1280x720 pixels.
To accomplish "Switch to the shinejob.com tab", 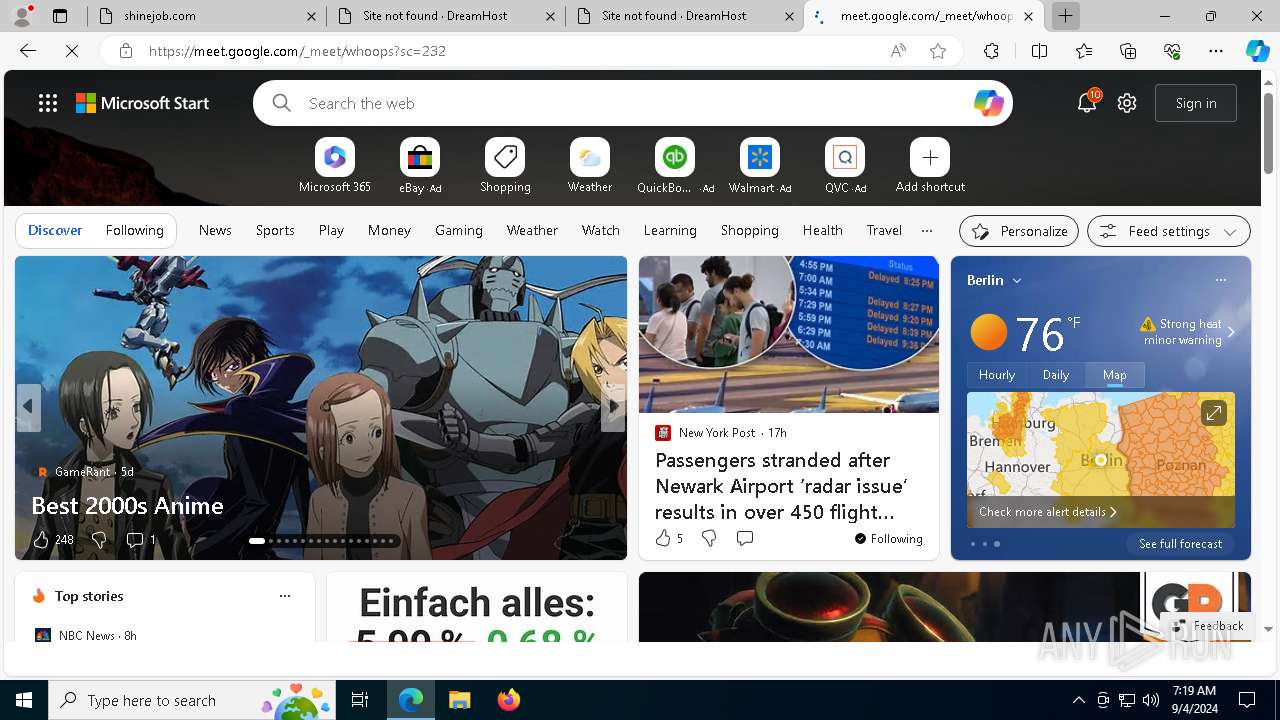I will [x=207, y=16].
